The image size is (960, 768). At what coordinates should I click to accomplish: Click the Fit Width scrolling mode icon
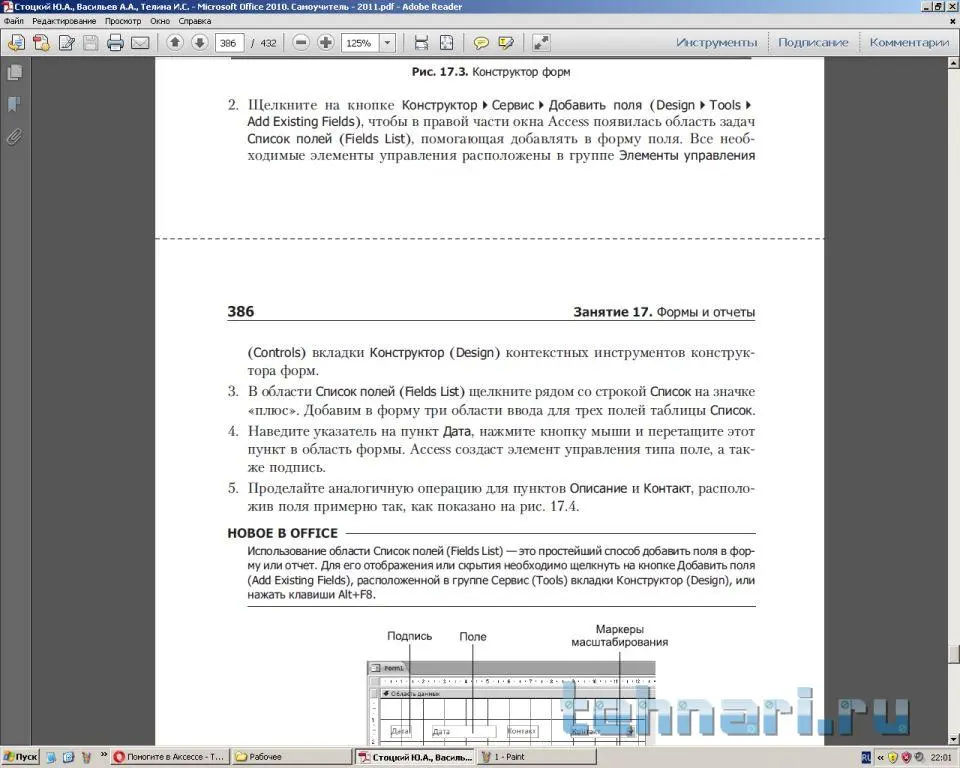pos(421,43)
